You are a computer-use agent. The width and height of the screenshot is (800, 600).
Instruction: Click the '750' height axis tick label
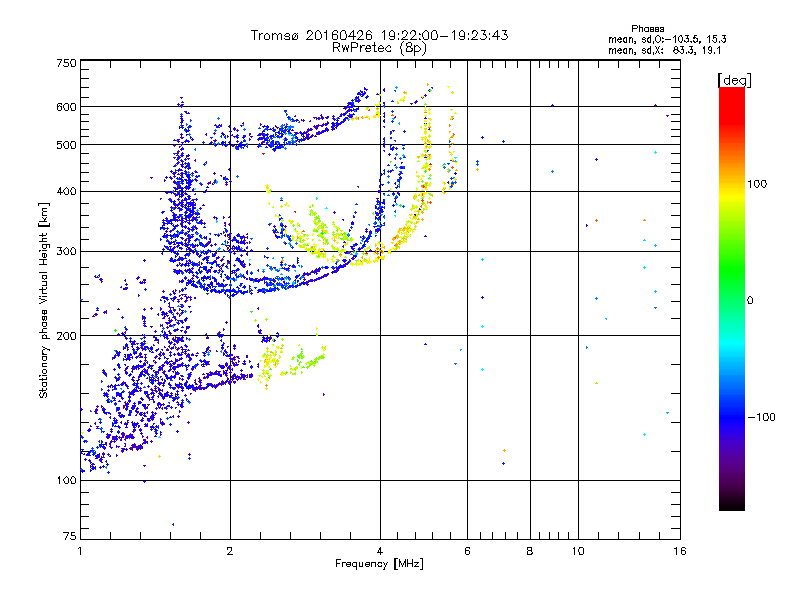[x=67, y=63]
